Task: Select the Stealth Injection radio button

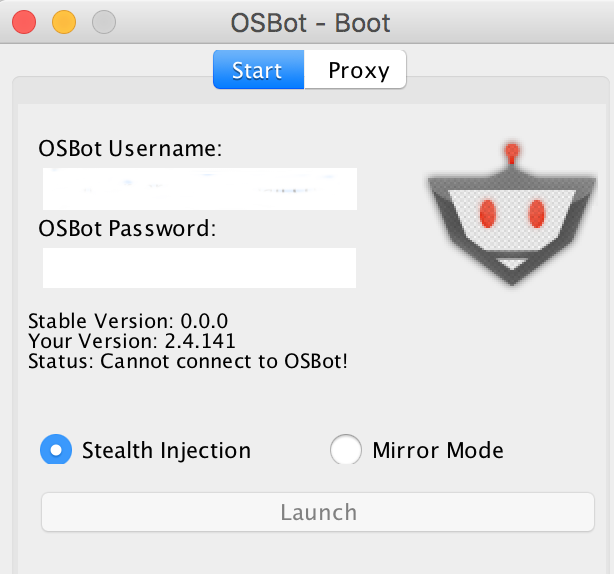Action: [x=56, y=450]
